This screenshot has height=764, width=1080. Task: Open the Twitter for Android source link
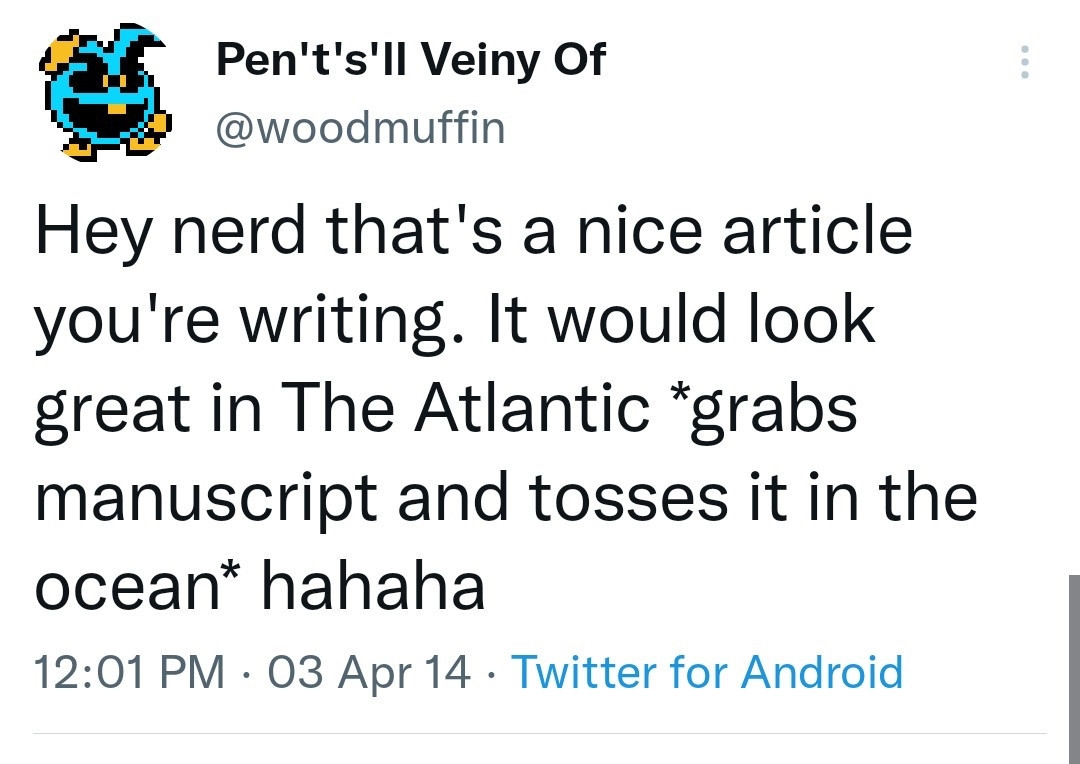pos(707,672)
